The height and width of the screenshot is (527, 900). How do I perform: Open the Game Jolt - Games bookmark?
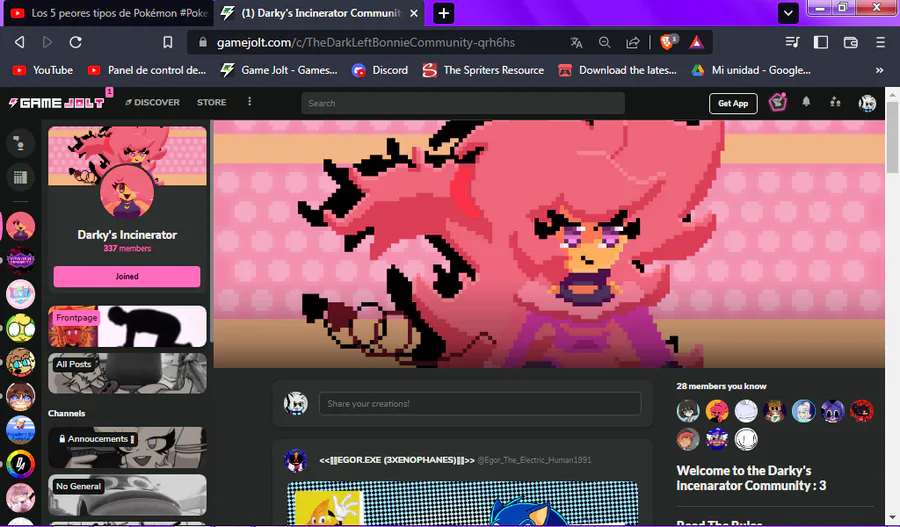(280, 70)
